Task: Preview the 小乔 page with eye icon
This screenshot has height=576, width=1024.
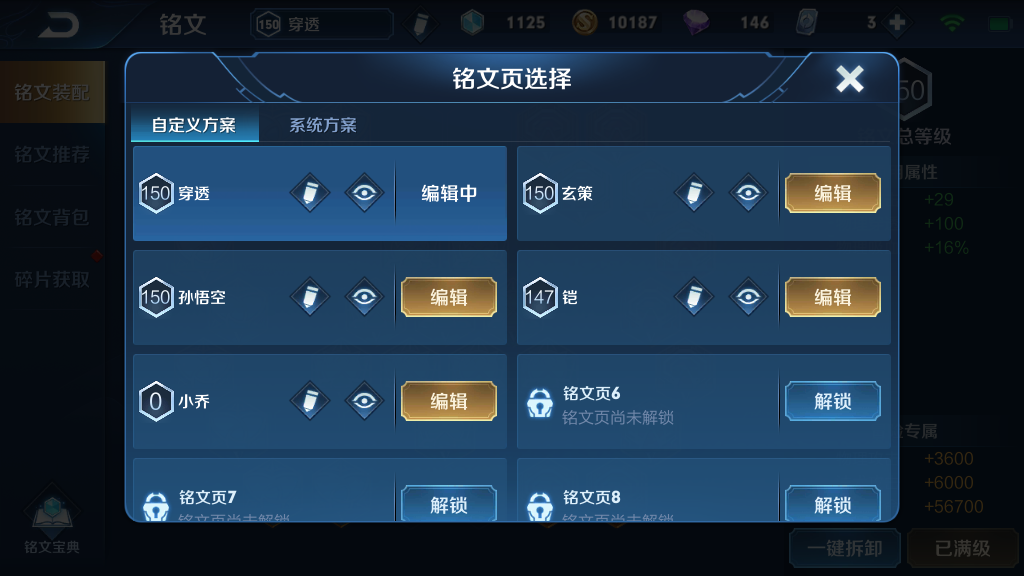Action: pyautogui.click(x=364, y=401)
